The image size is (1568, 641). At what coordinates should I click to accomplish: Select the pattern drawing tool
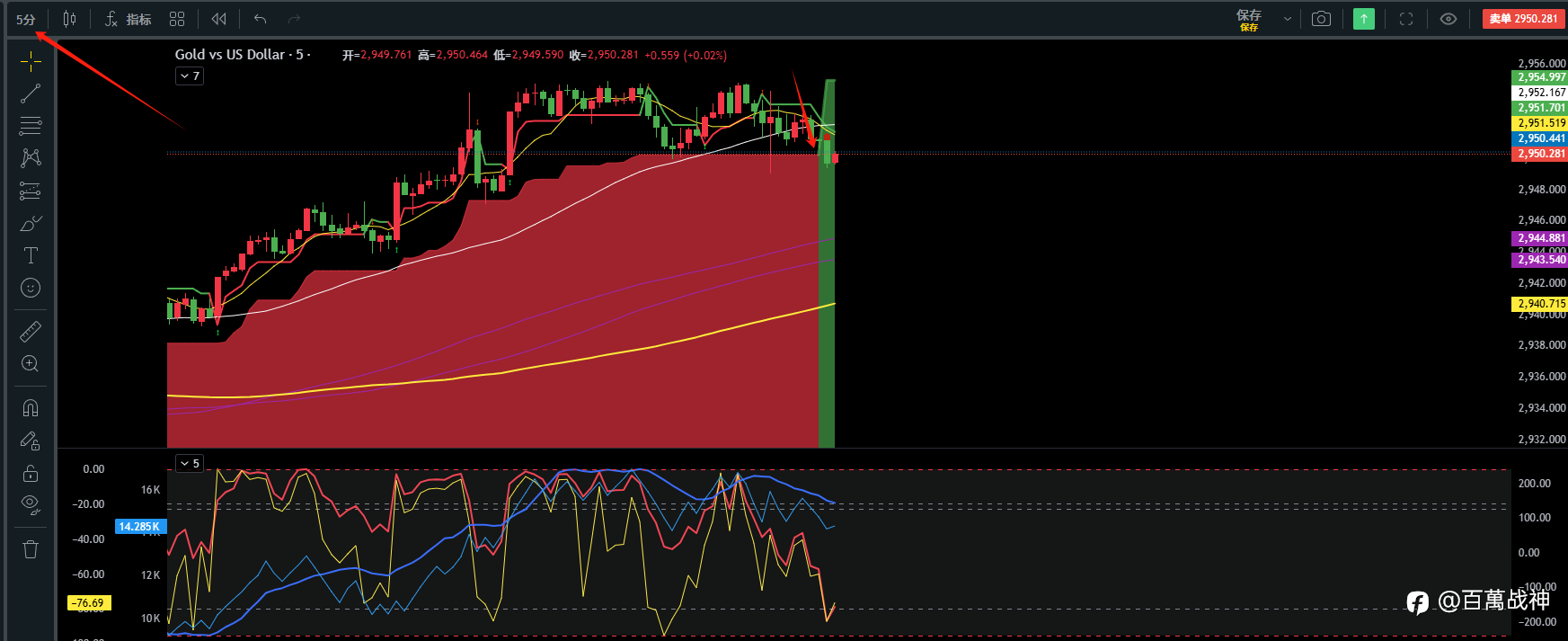31,158
